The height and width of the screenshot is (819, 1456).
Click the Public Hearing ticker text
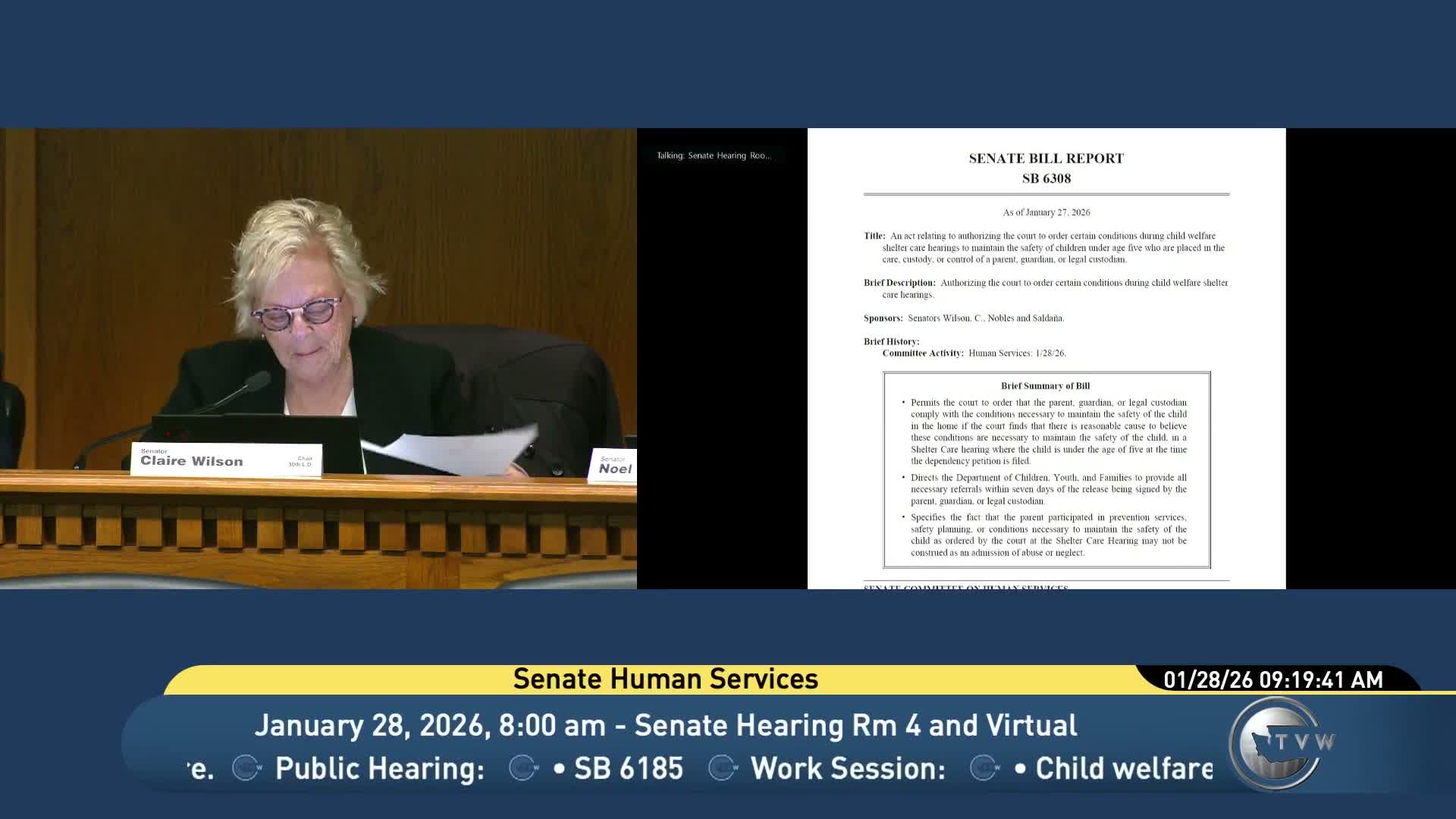click(379, 768)
